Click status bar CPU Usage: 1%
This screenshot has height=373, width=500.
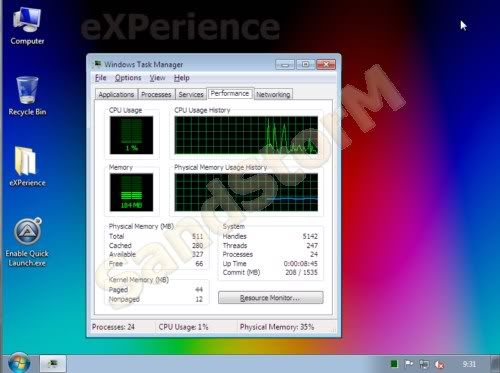(183, 327)
